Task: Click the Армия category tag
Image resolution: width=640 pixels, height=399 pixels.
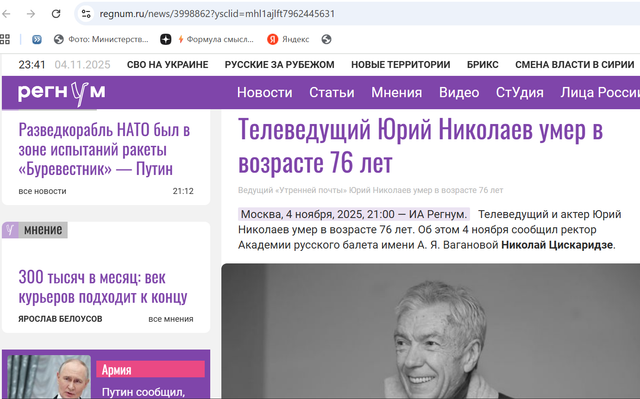Action: pos(150,369)
